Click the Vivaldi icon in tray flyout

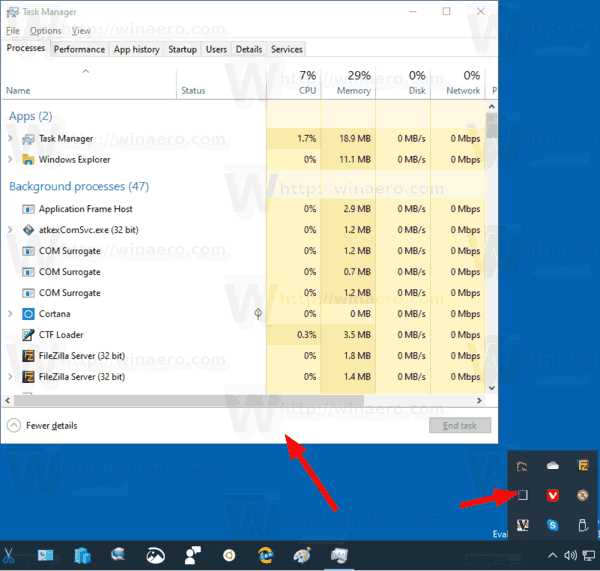point(552,496)
